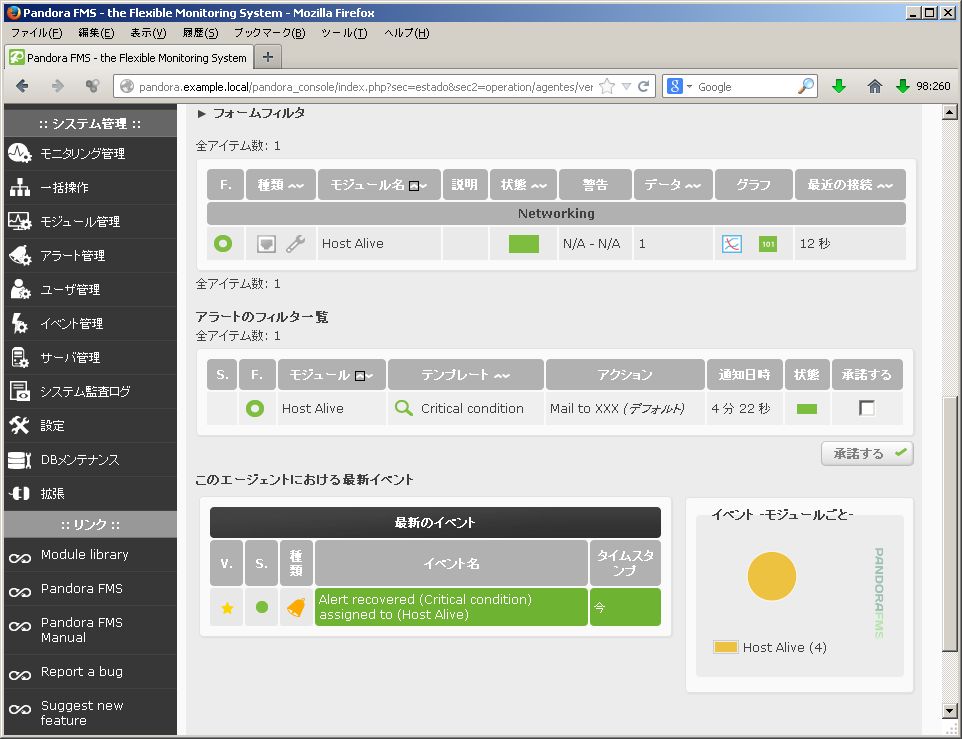Viewport: 962px width, 739px height.
Task: Click the イベント管理 lightning icon
Action: (x=20, y=323)
